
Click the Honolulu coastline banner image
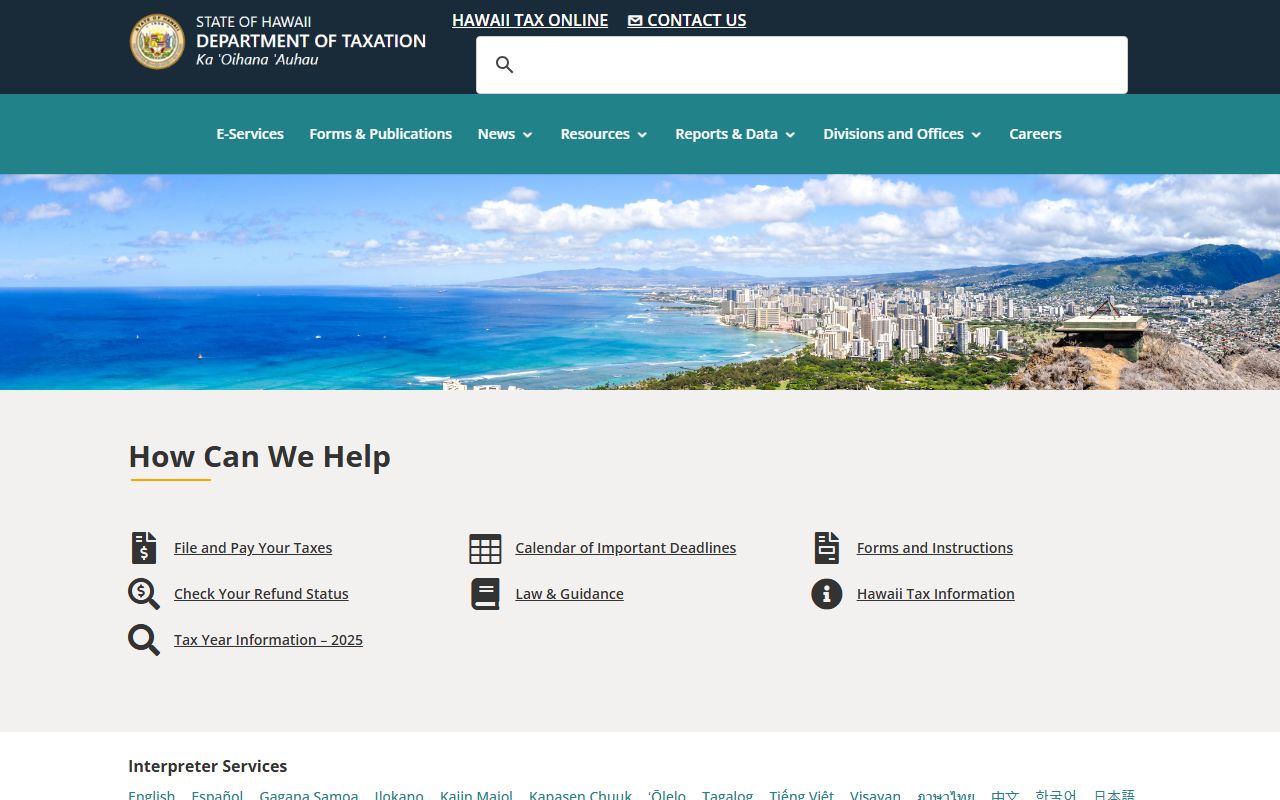(x=640, y=282)
